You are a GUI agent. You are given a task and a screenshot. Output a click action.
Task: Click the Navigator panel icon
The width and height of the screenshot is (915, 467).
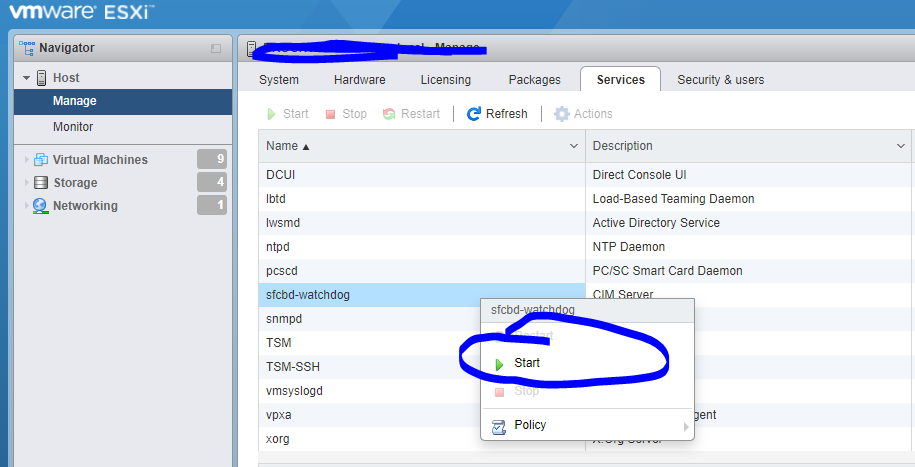pos(27,48)
